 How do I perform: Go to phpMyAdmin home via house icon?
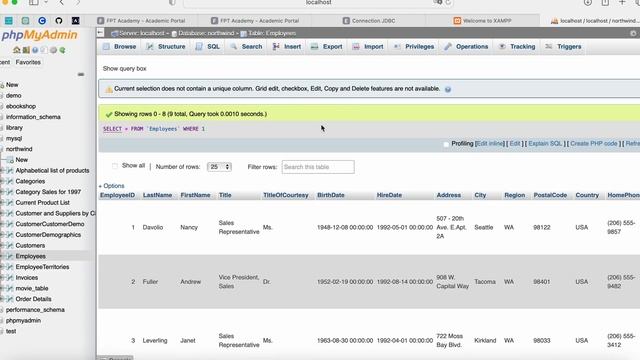(x=17, y=50)
